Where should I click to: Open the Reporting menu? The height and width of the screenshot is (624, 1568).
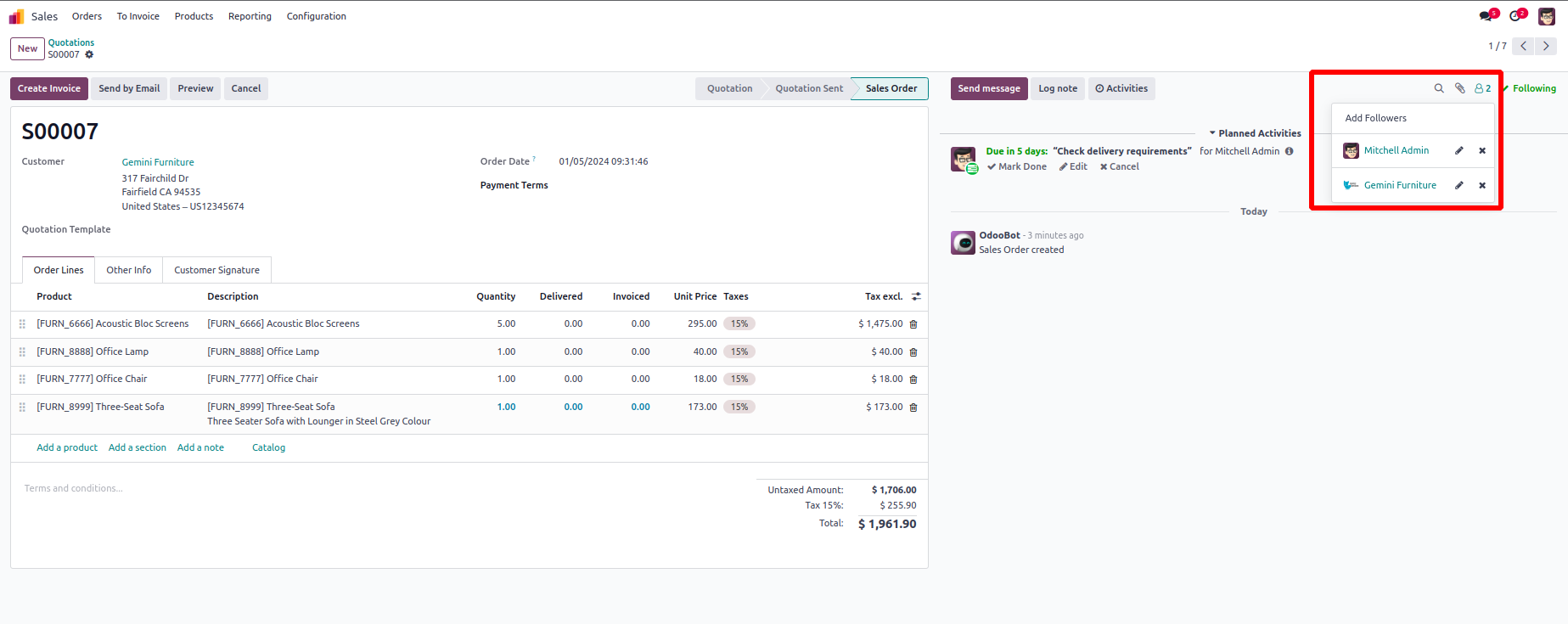point(250,16)
